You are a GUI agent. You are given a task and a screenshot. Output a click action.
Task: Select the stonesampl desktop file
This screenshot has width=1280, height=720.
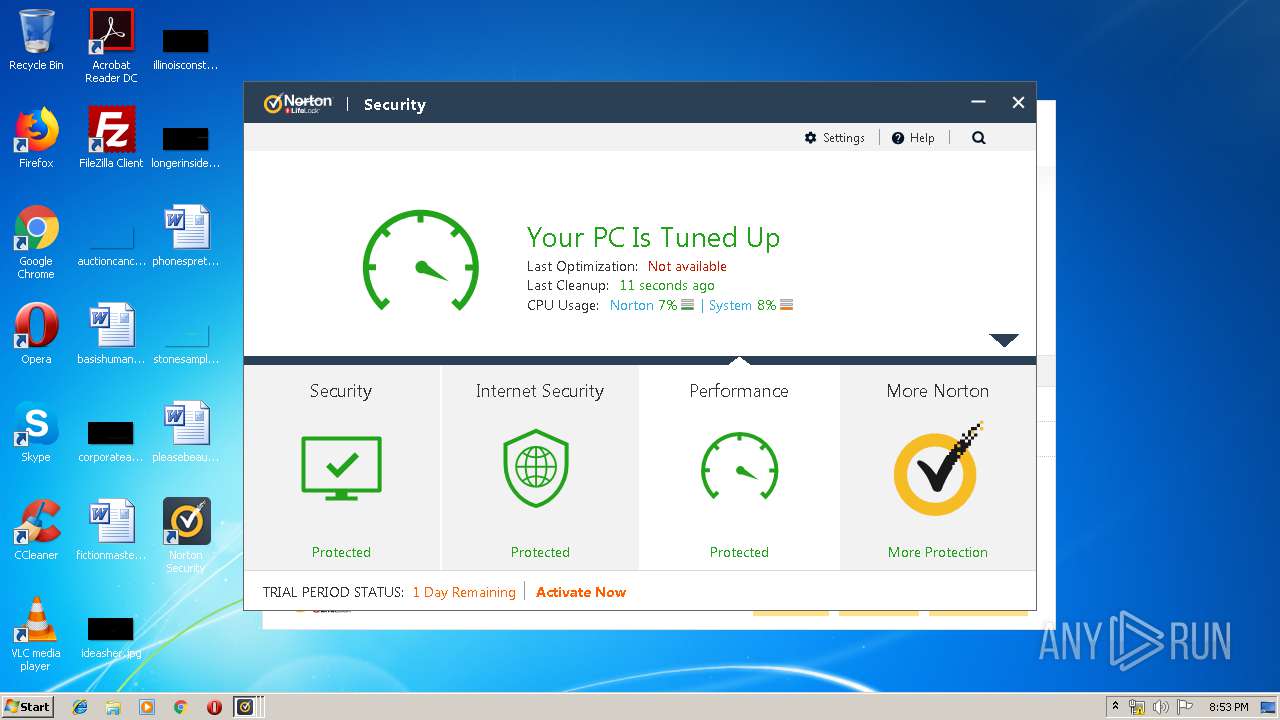pyautogui.click(x=186, y=344)
